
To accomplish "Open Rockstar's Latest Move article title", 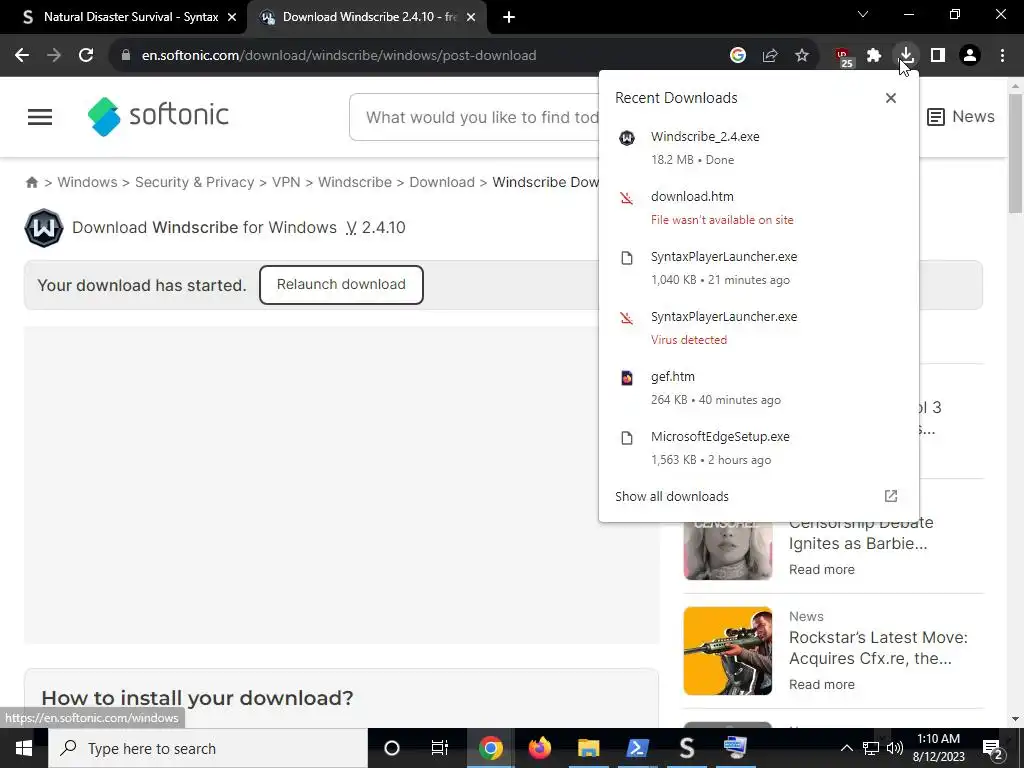I will coord(878,648).
